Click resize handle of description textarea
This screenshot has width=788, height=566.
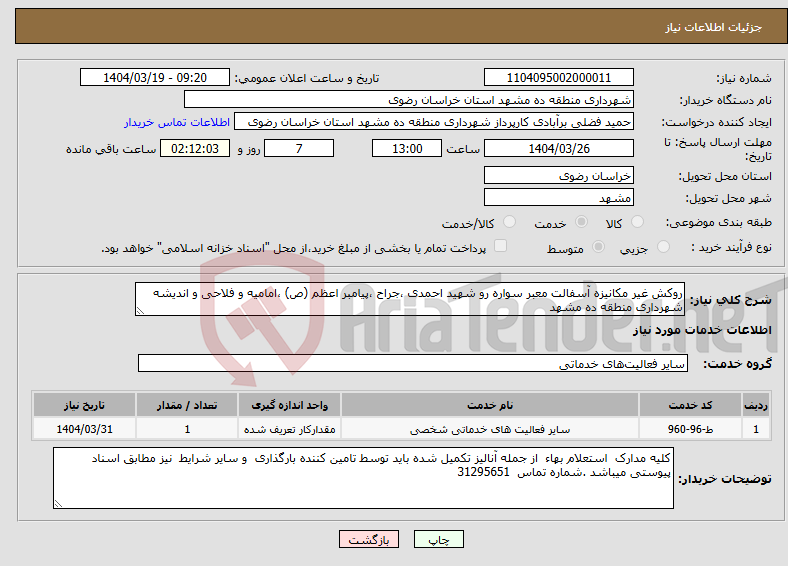point(140,311)
